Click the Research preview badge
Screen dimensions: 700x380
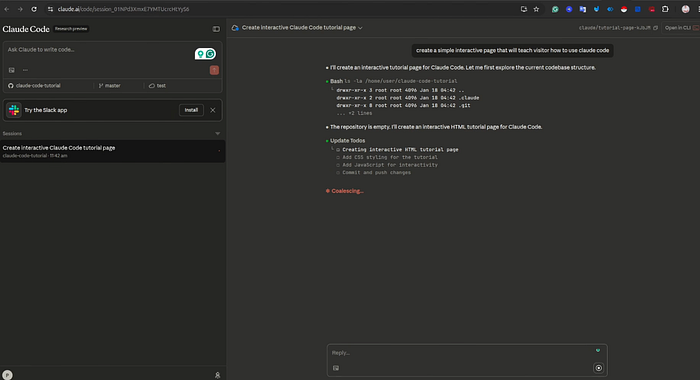click(71, 29)
